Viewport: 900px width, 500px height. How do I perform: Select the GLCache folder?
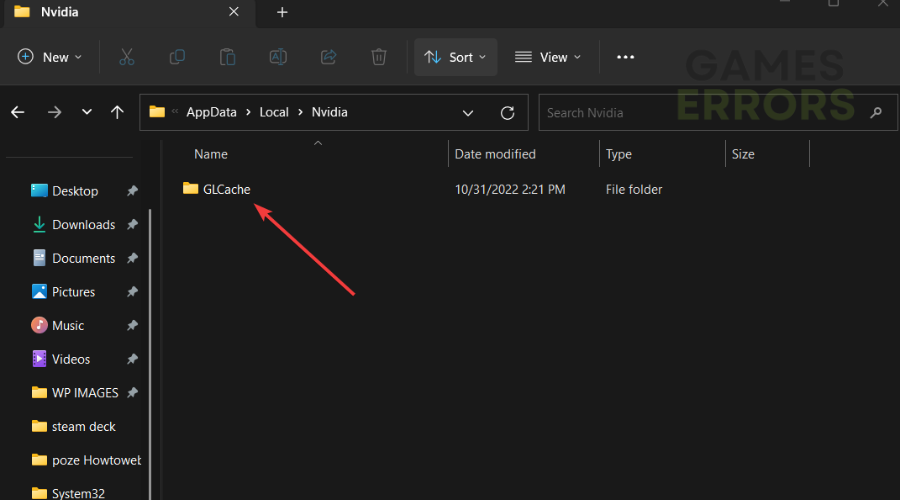click(226, 189)
